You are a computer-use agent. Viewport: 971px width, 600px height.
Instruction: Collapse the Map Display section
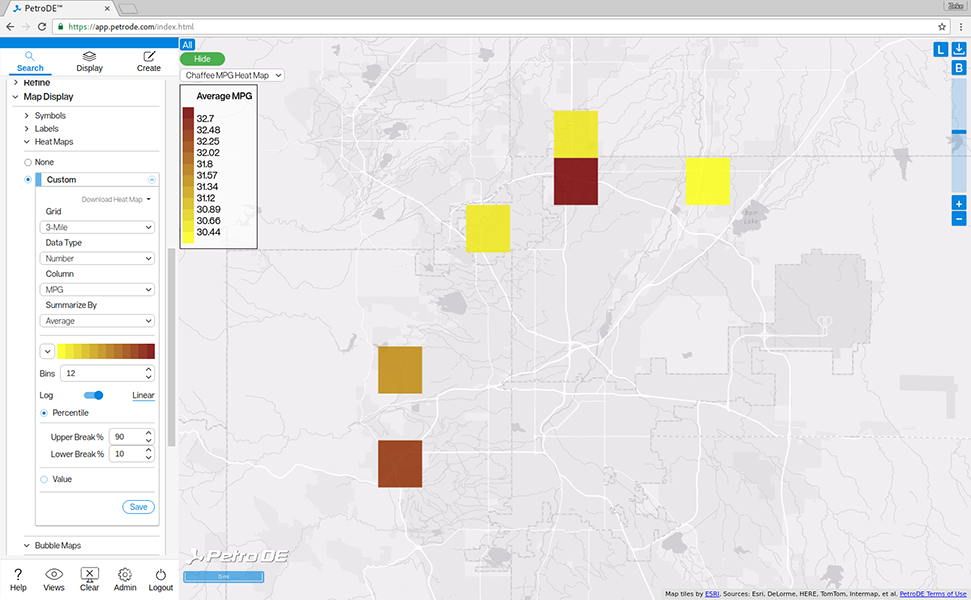(x=16, y=97)
